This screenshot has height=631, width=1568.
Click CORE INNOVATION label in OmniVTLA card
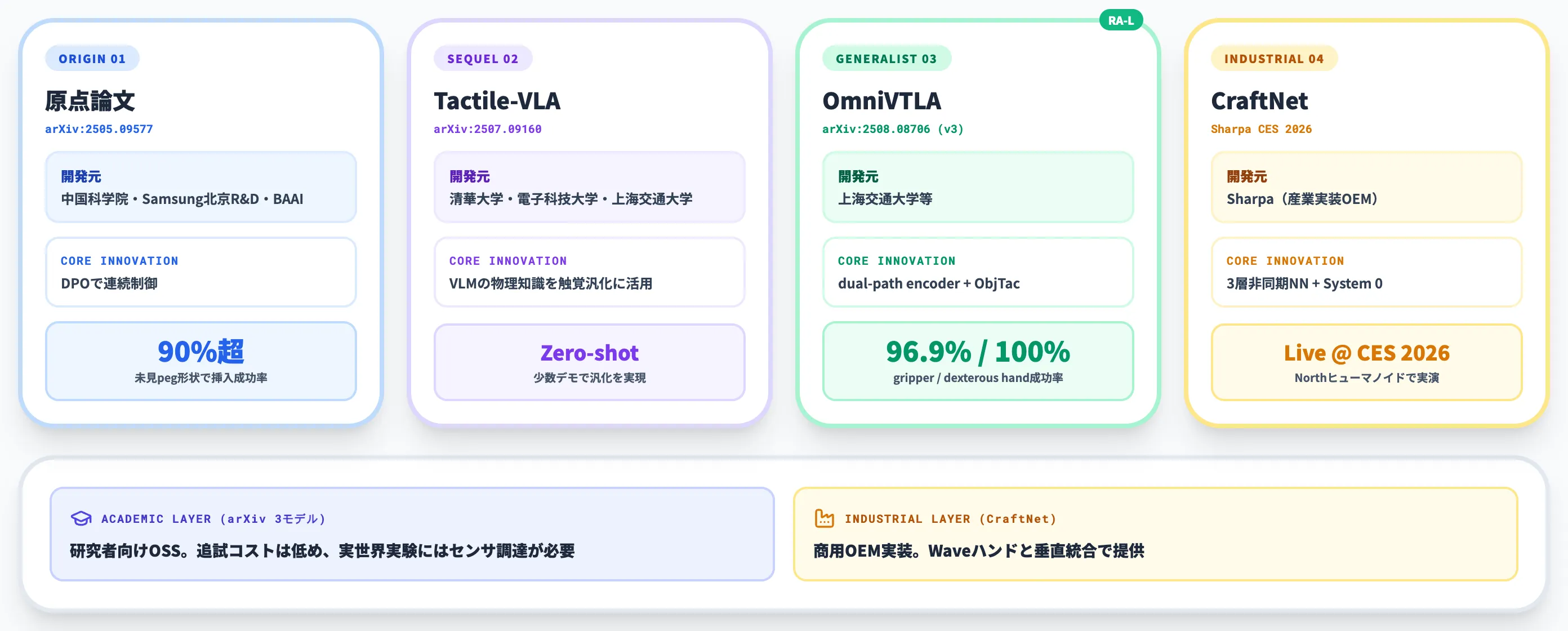897,261
